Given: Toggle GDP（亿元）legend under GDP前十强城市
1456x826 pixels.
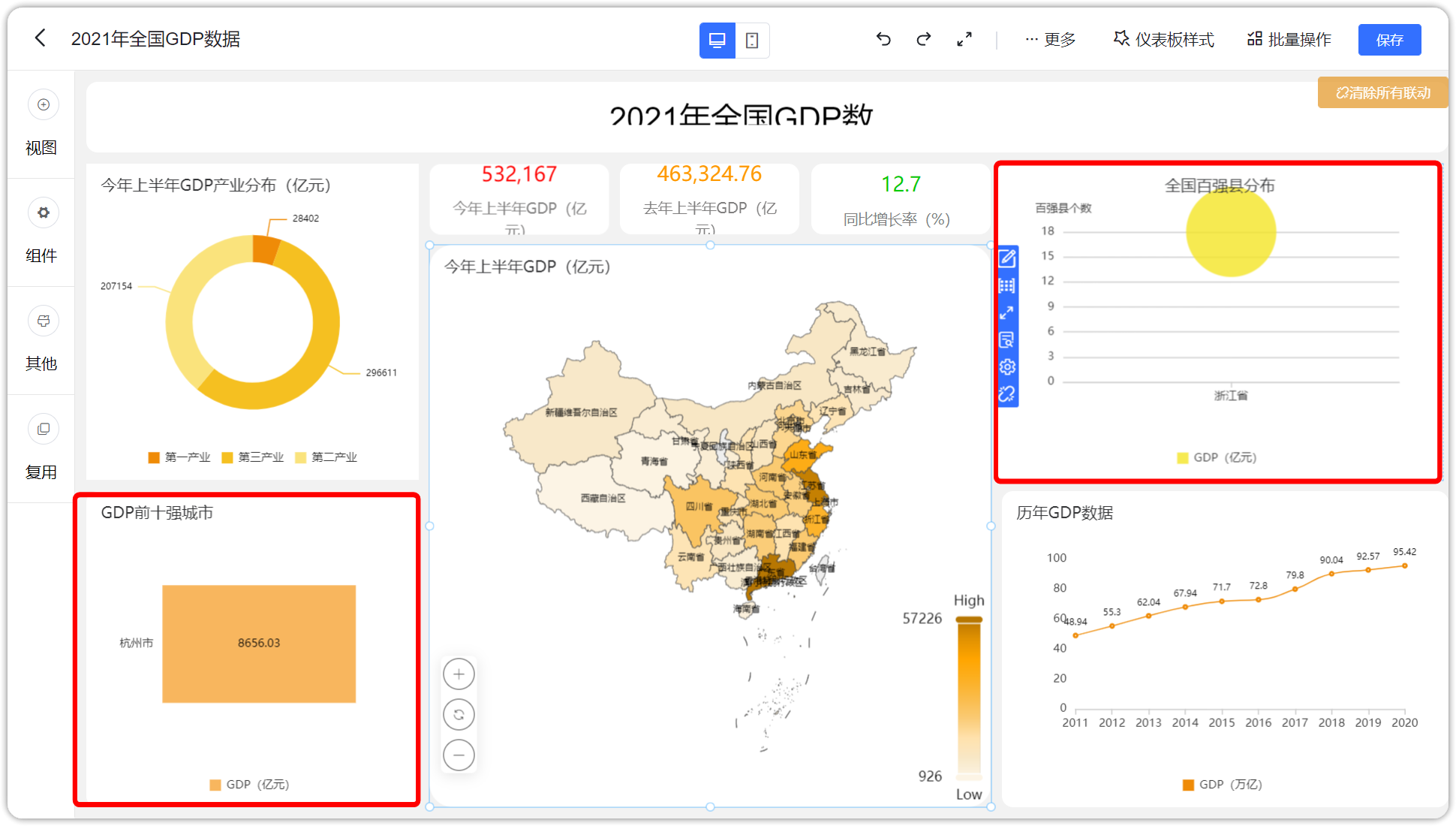Looking at the screenshot, I should (x=250, y=785).
